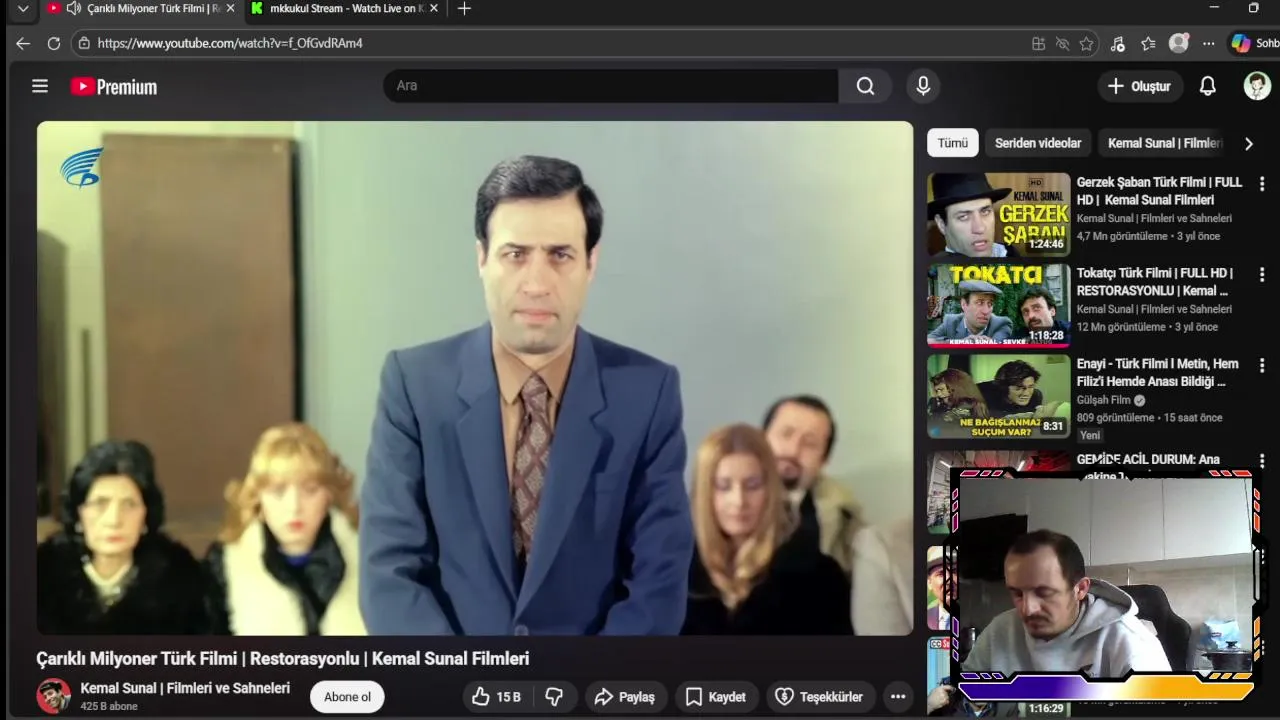Viewport: 1280px width, 720px height.
Task: Subscribe using the Abone ol button
Action: tap(347, 697)
